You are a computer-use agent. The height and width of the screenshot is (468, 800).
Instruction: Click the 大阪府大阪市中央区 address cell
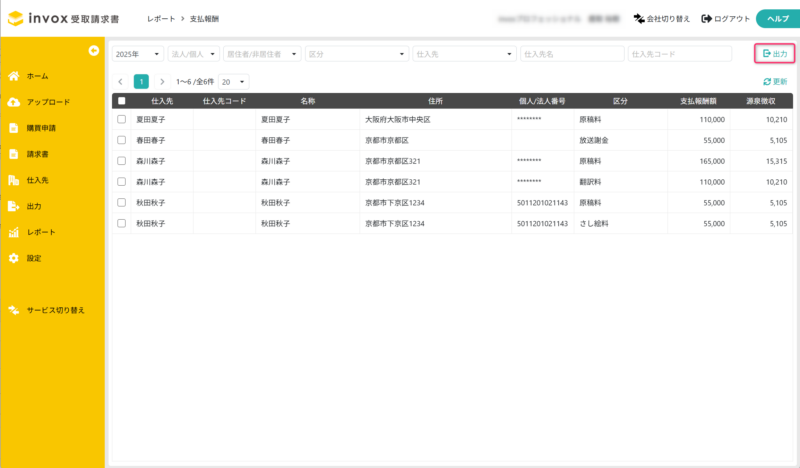(x=398, y=119)
